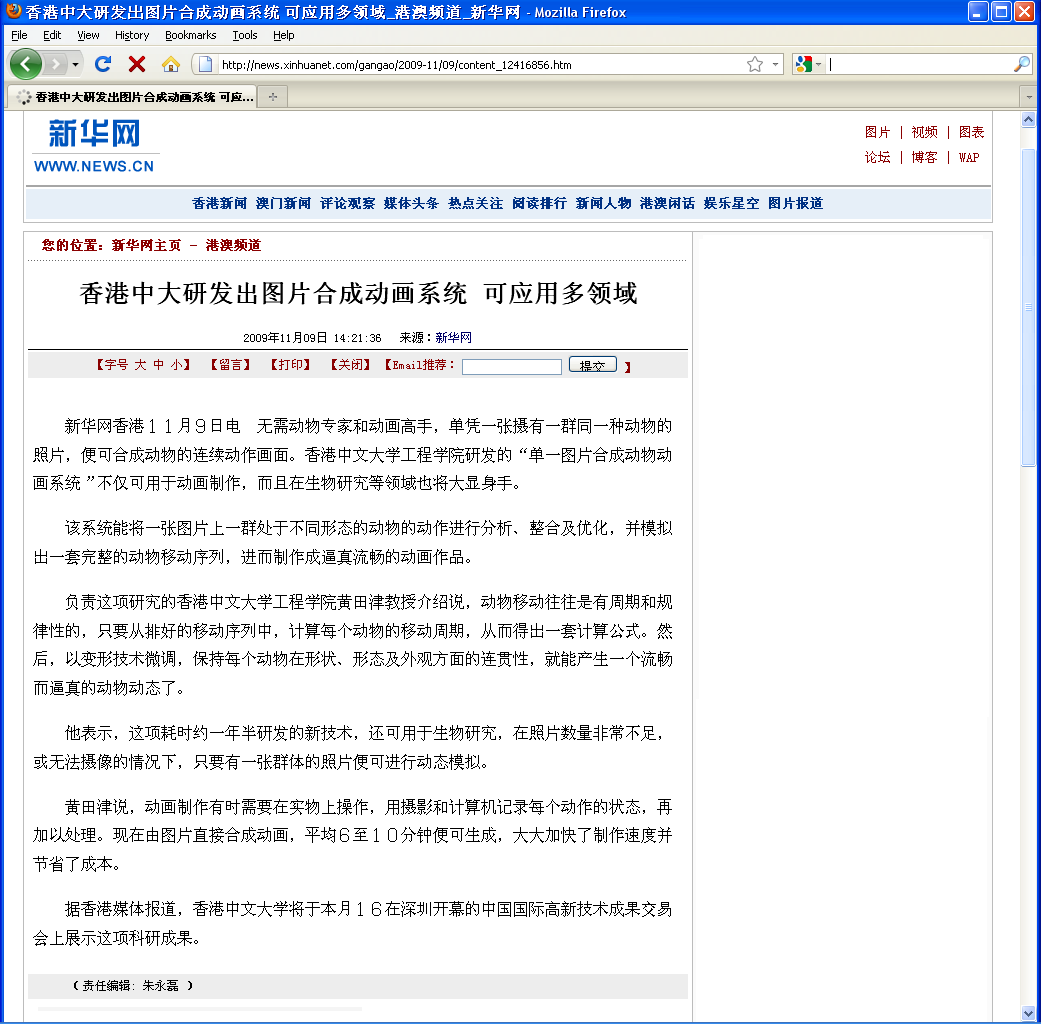The height and width of the screenshot is (1024, 1041).
Task: Open the Edit menu
Action: 52,35
